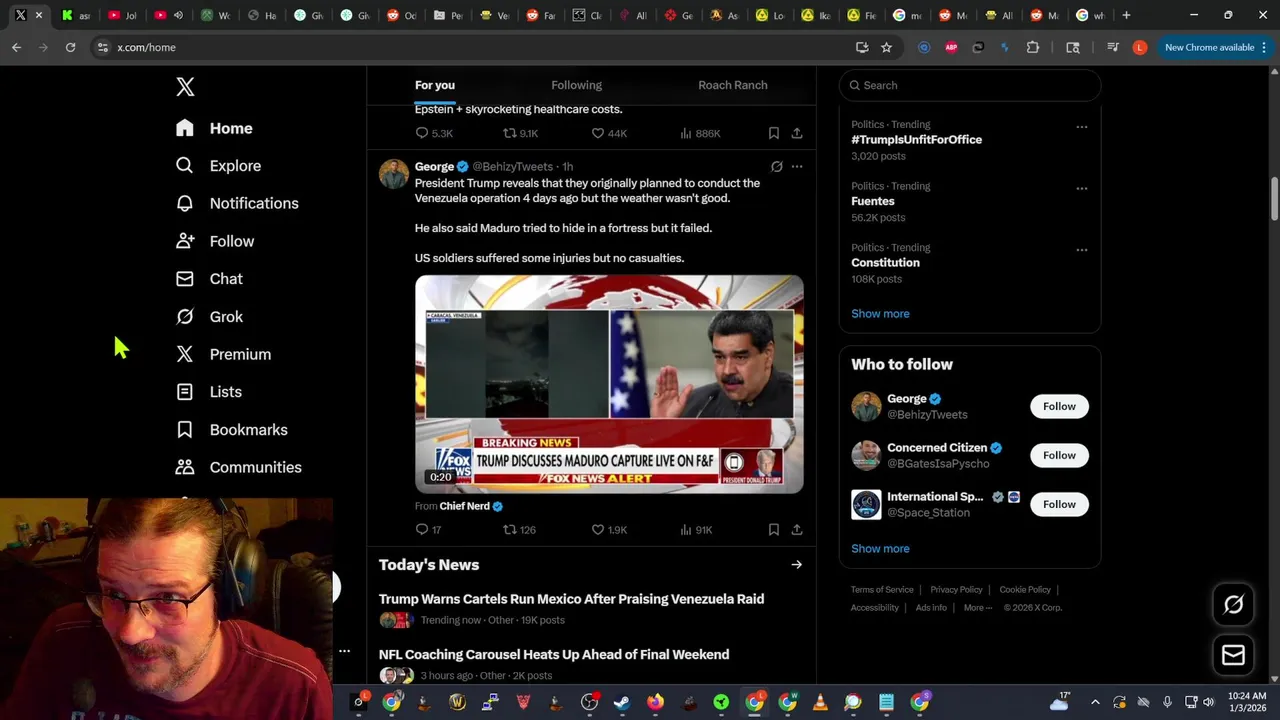Open Grok explain icon on George's post
Viewport: 1280px width, 720px height.
[777, 167]
